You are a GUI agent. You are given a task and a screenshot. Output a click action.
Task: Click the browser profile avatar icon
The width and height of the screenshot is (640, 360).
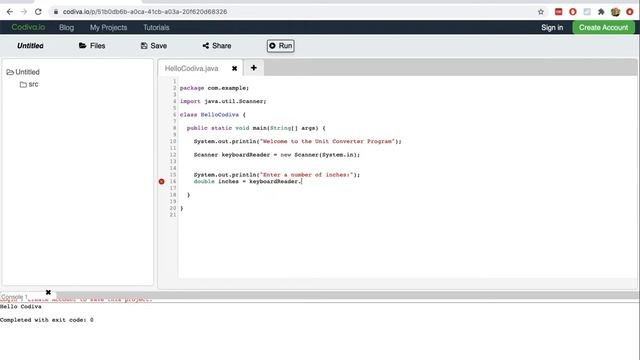616,12
